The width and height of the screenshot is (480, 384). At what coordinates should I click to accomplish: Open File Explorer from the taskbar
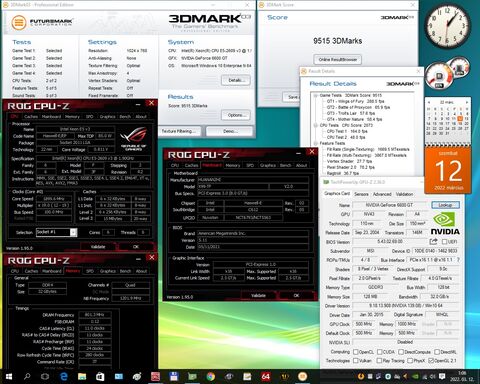(x=82, y=377)
